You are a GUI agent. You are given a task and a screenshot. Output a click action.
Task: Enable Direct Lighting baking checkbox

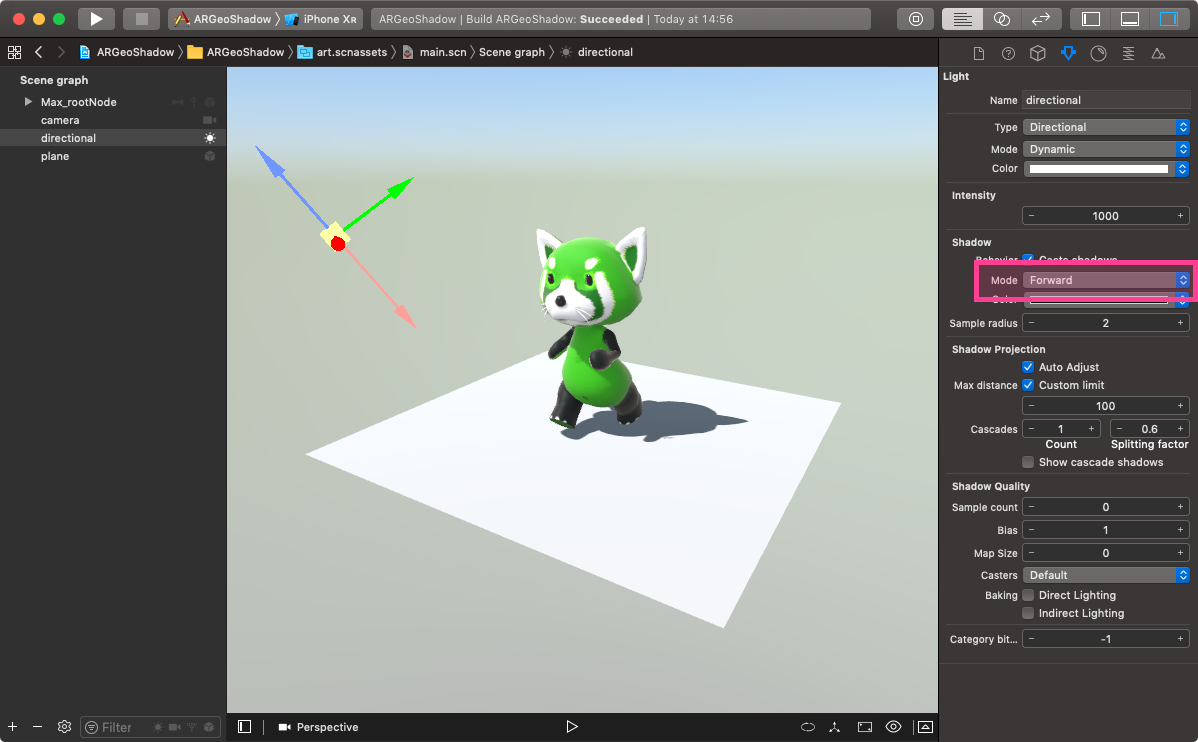pos(1028,595)
